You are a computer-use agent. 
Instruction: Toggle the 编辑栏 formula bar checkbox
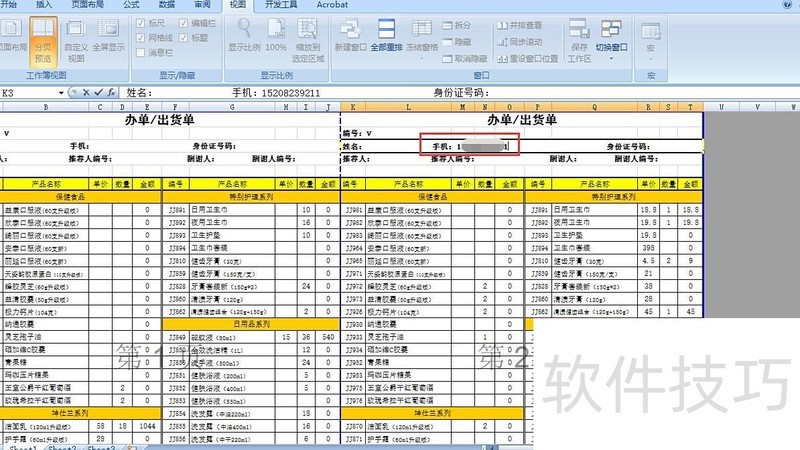pyautogui.click(x=184, y=23)
